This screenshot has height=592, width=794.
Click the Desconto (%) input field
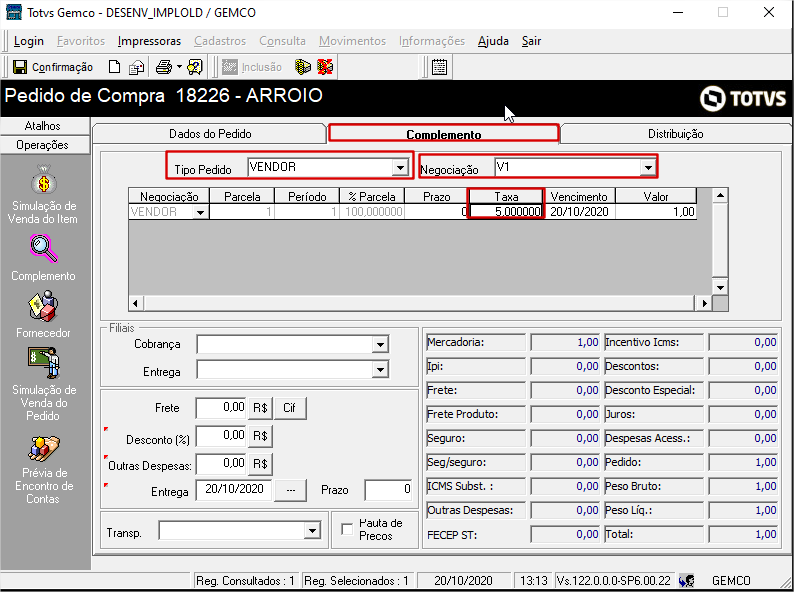221,436
